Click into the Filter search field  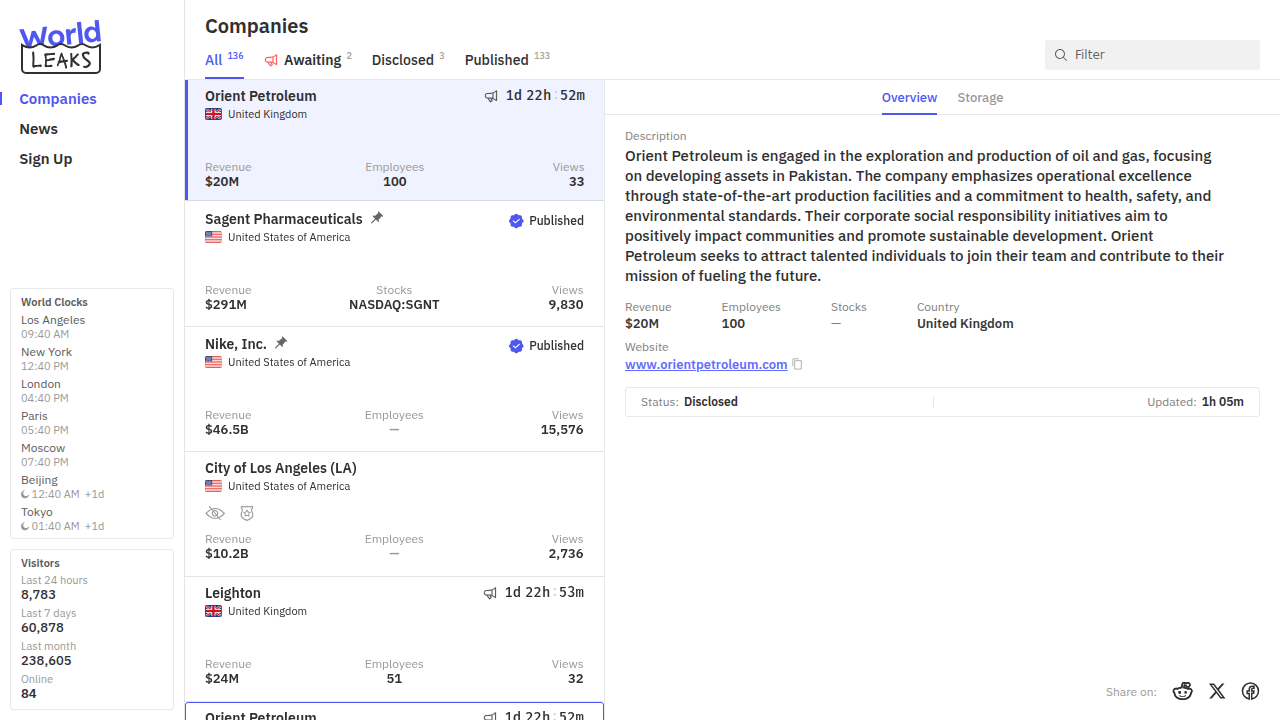(x=1160, y=55)
